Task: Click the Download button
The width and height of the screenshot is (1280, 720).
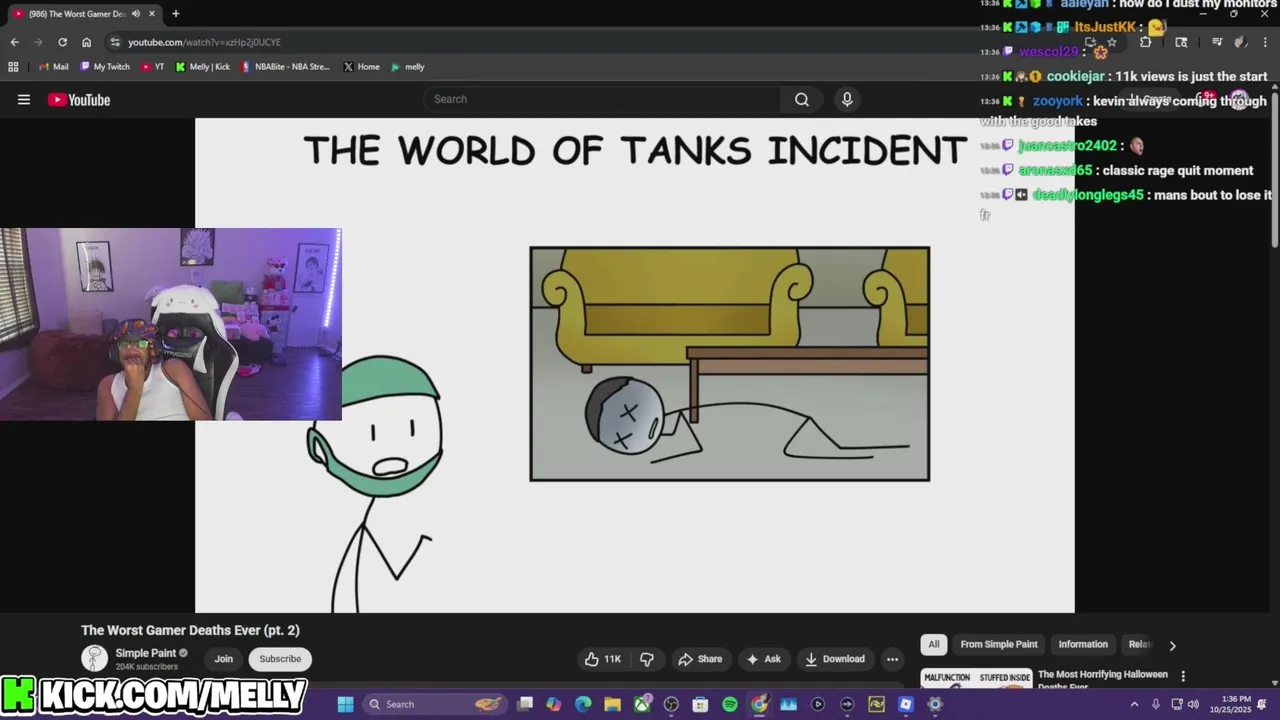Action: pos(835,659)
